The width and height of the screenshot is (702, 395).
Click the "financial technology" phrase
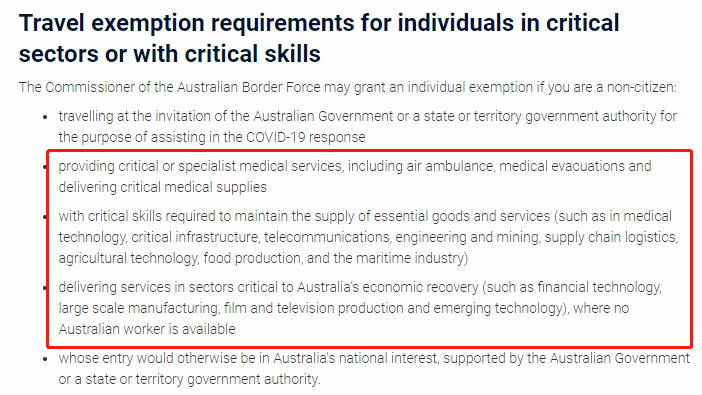coord(599,287)
